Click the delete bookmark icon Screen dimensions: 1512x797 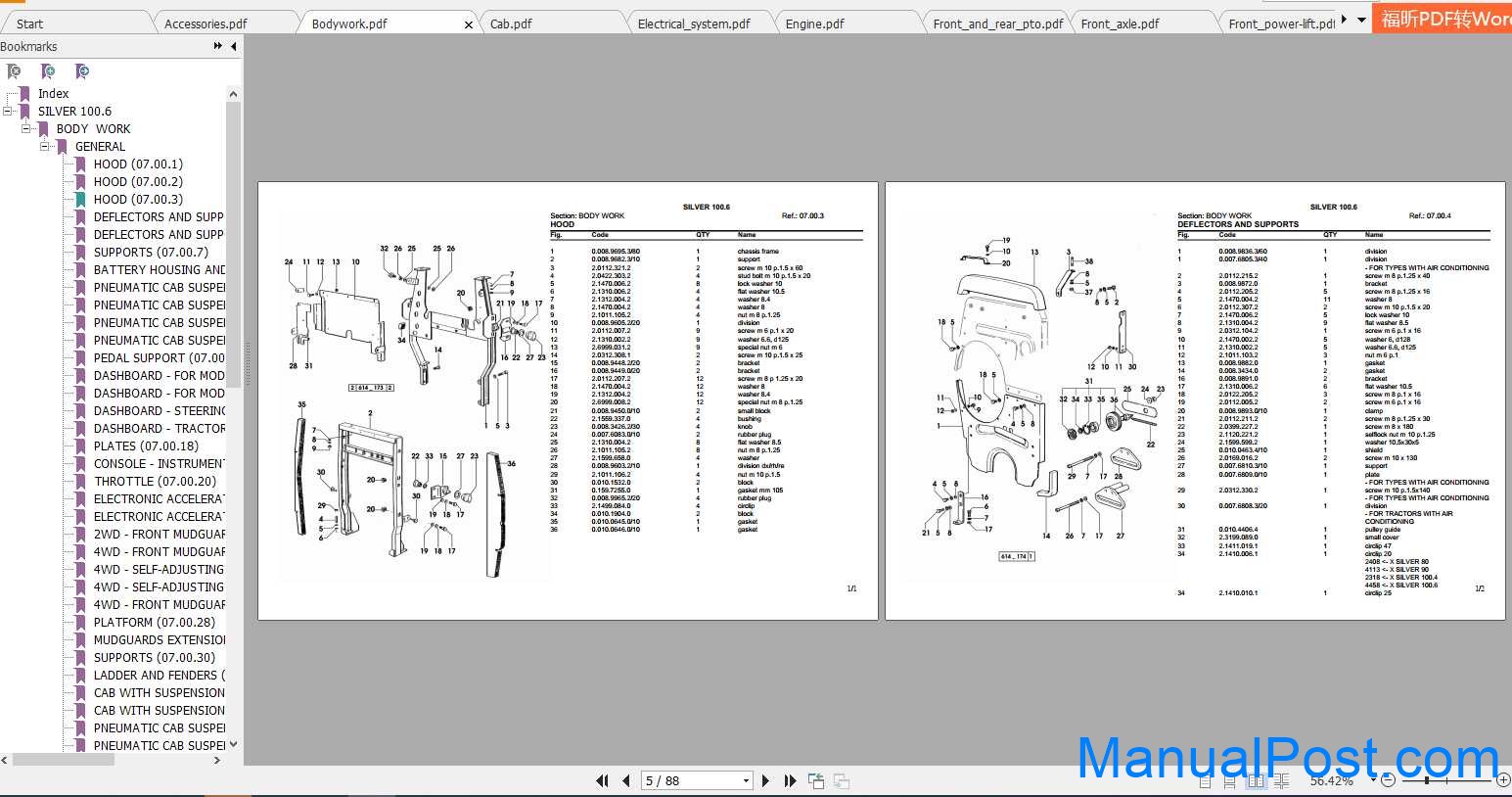pyautogui.click(x=14, y=71)
